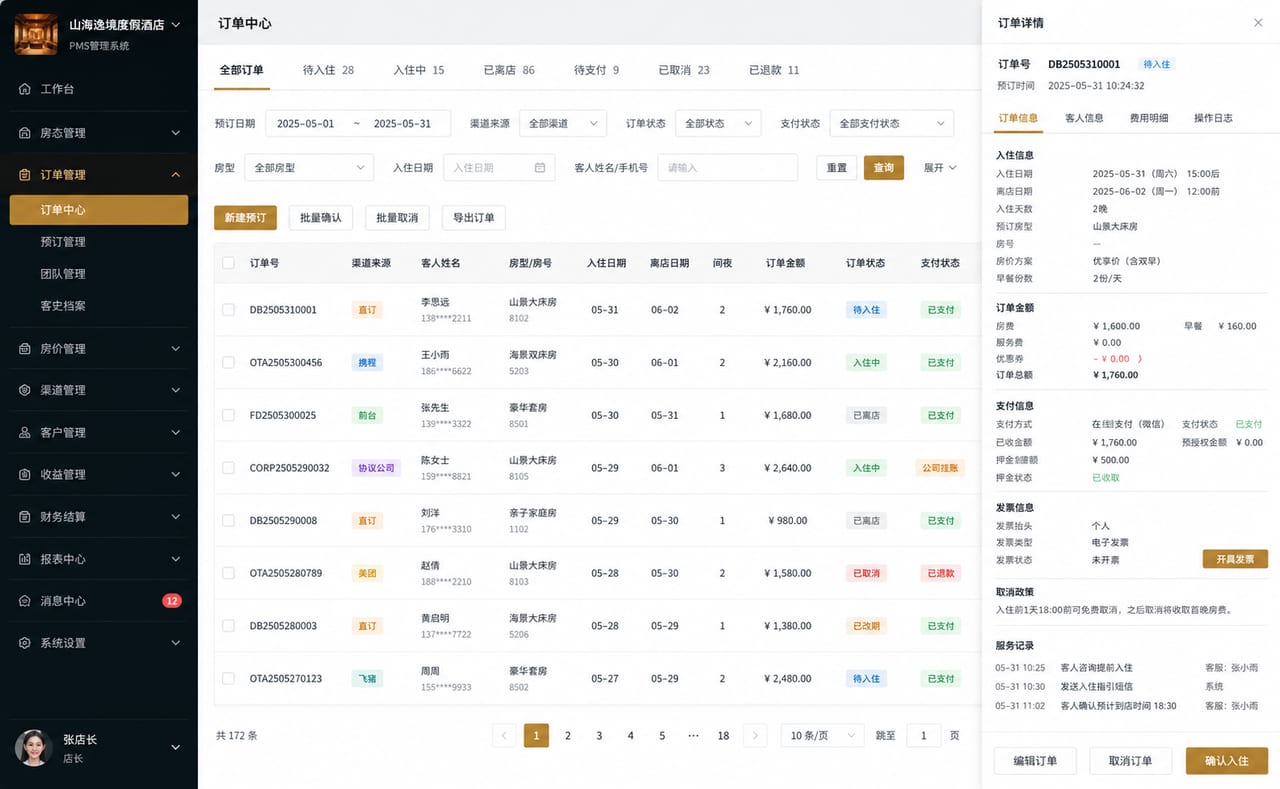Click the 新建预订 button

[245, 218]
